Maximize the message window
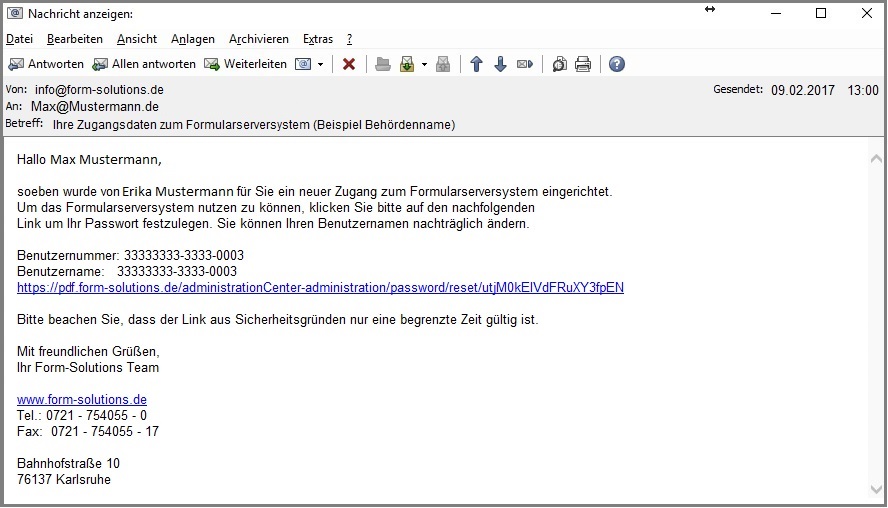Image resolution: width=888 pixels, height=508 pixels. [x=821, y=13]
